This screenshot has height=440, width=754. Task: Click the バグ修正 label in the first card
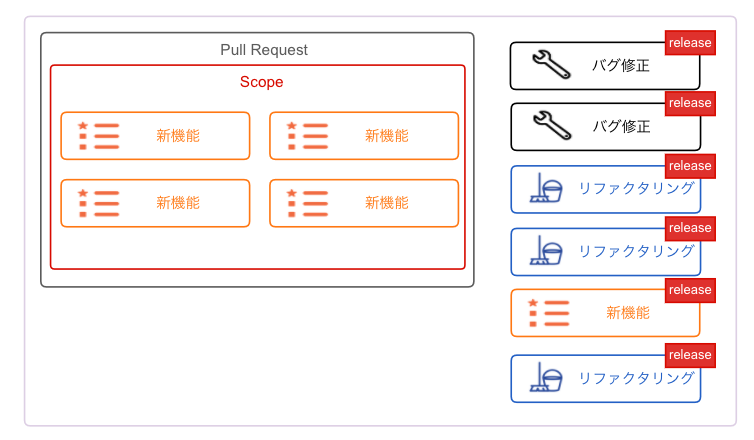(621, 65)
